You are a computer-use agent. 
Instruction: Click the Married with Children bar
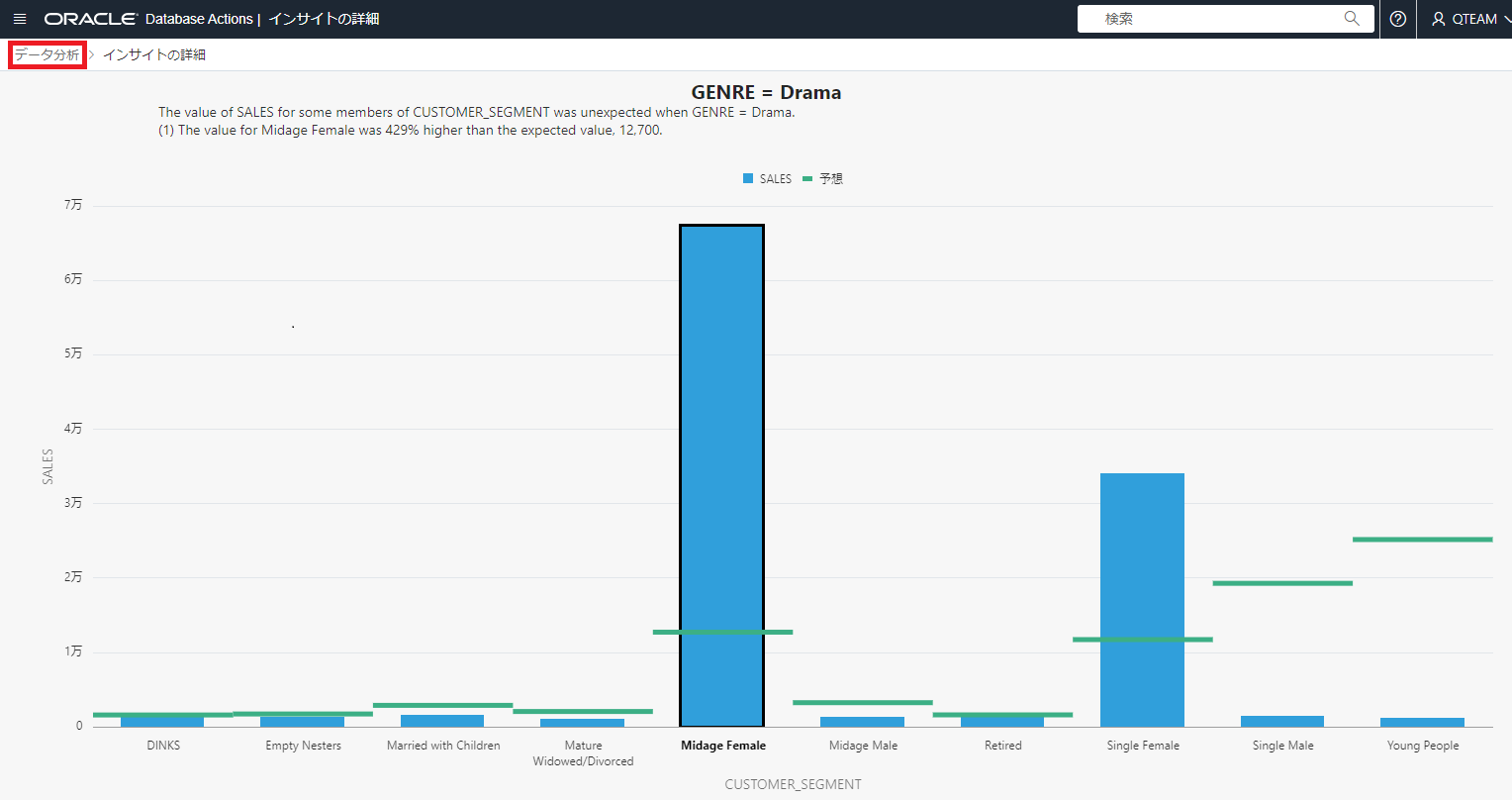[442, 721]
